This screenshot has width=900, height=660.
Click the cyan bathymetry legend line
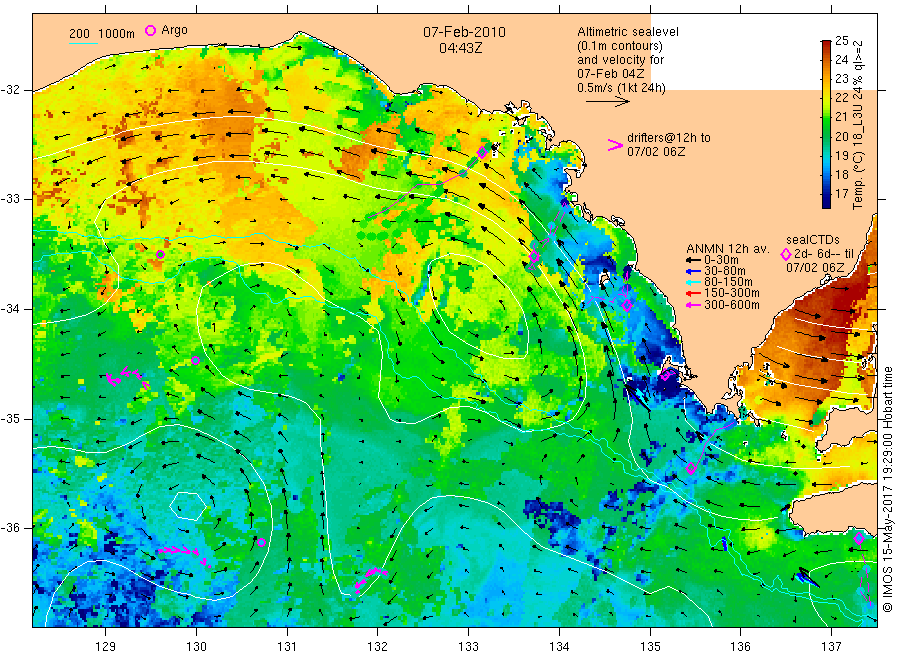(x=83, y=42)
